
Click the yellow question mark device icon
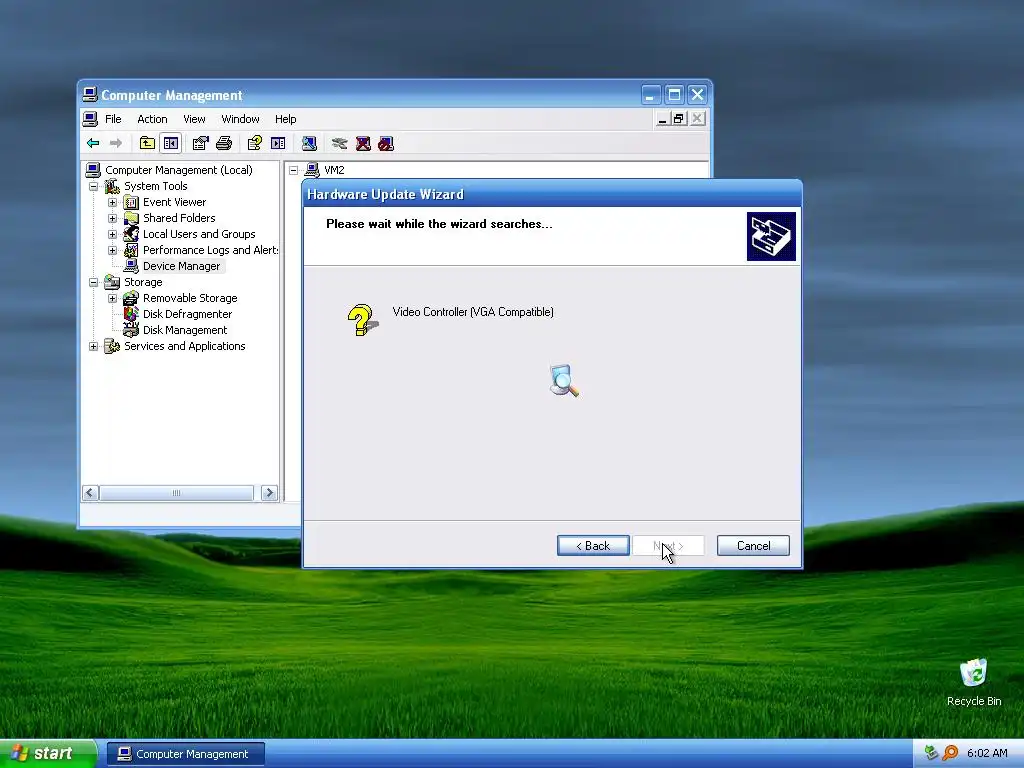click(x=362, y=320)
